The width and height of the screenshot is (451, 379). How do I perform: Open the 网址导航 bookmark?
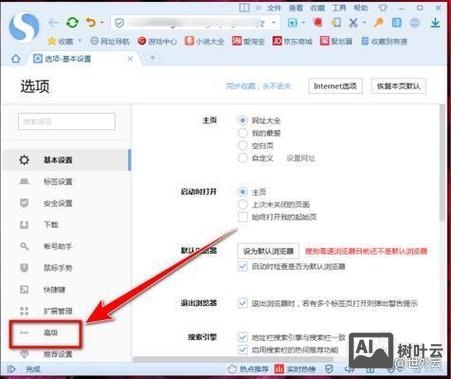(x=110, y=41)
